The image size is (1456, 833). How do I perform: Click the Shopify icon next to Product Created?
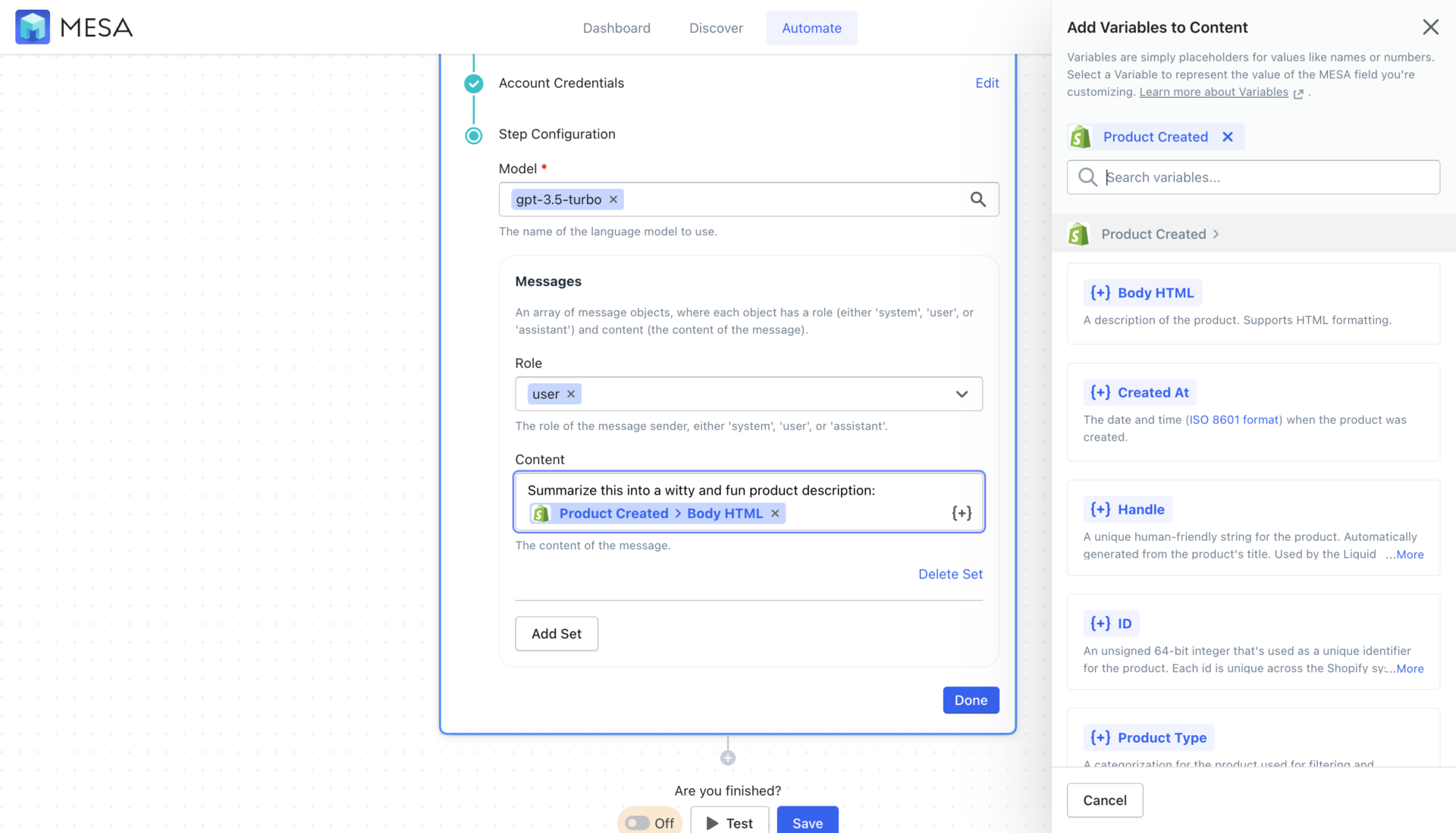click(1080, 137)
